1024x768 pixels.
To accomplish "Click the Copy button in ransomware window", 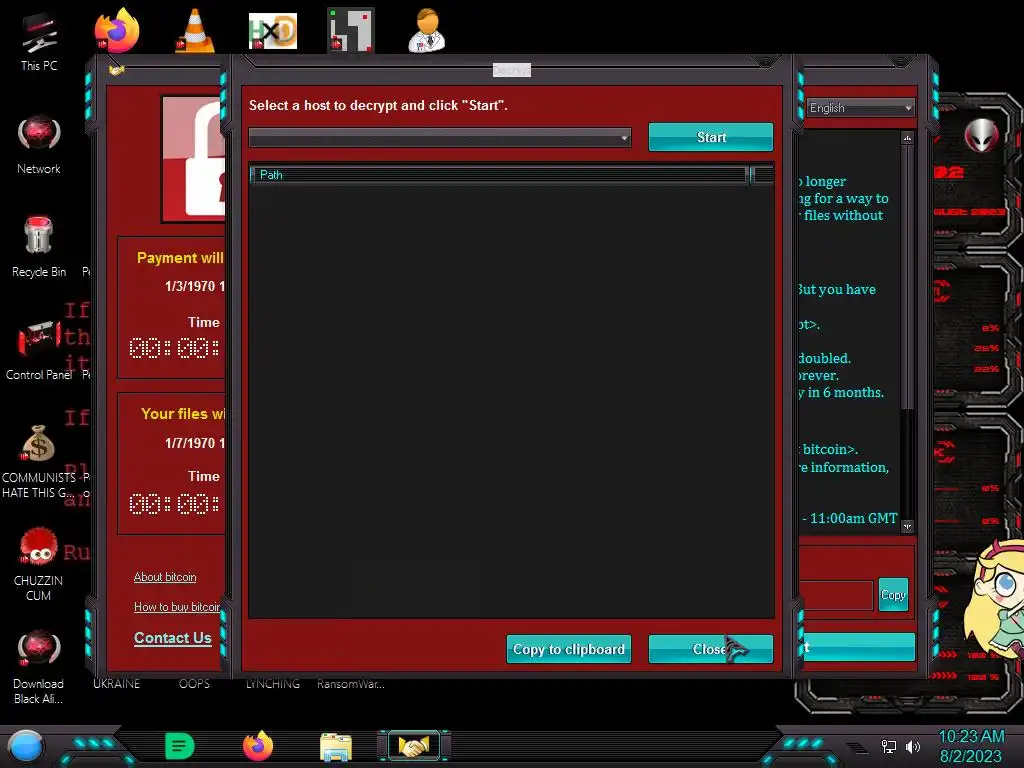I will pyautogui.click(x=893, y=594).
